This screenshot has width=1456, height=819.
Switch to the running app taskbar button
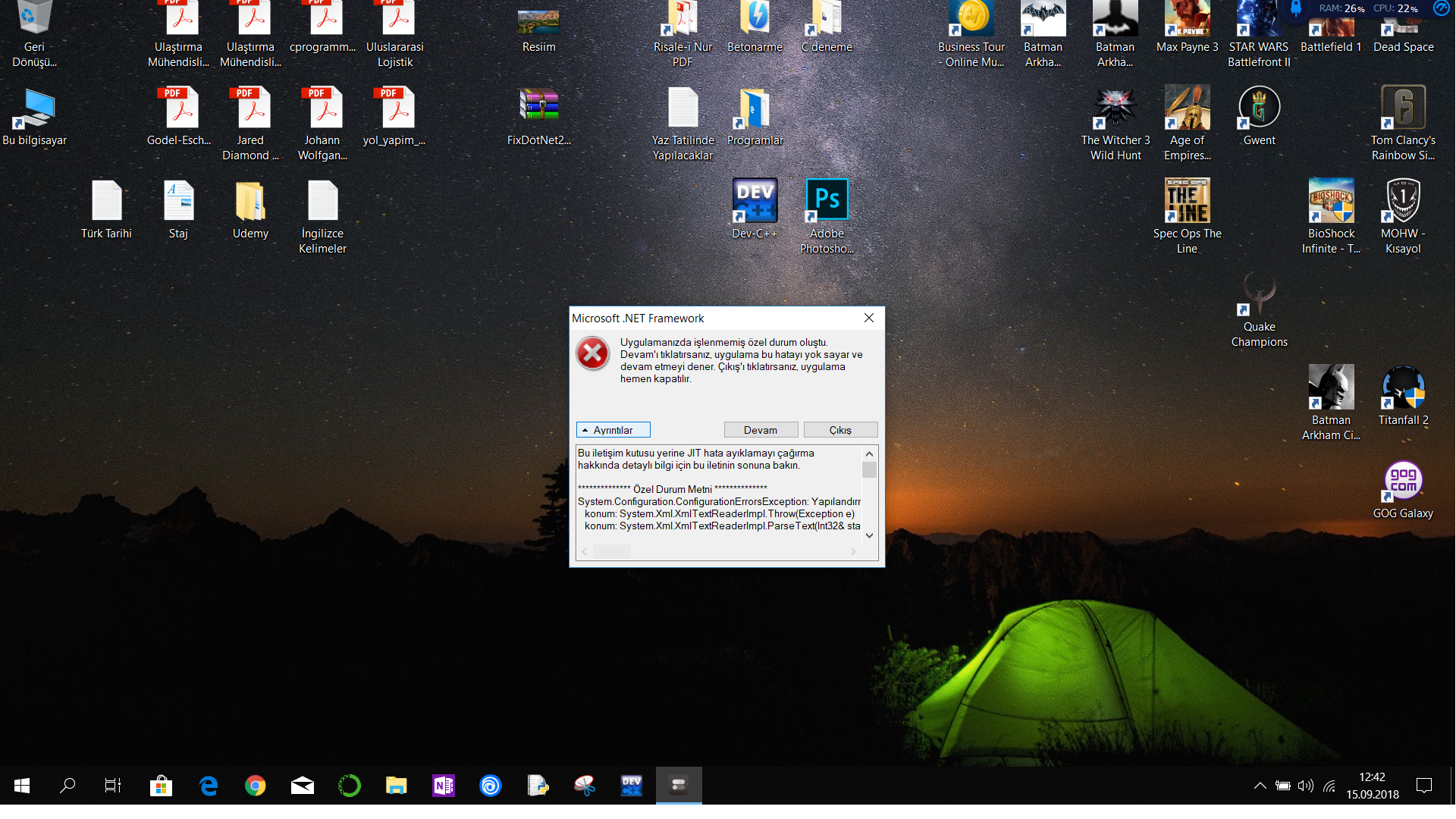(679, 786)
